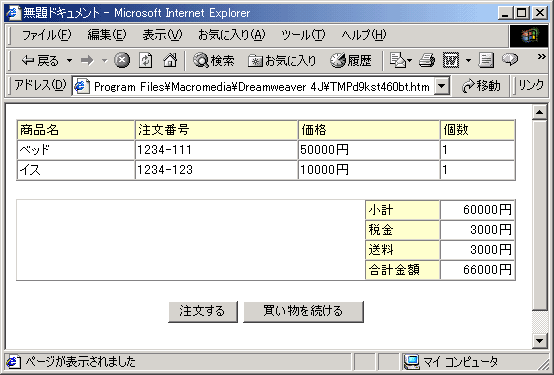Open the Search (検索) toolbar button

point(214,61)
